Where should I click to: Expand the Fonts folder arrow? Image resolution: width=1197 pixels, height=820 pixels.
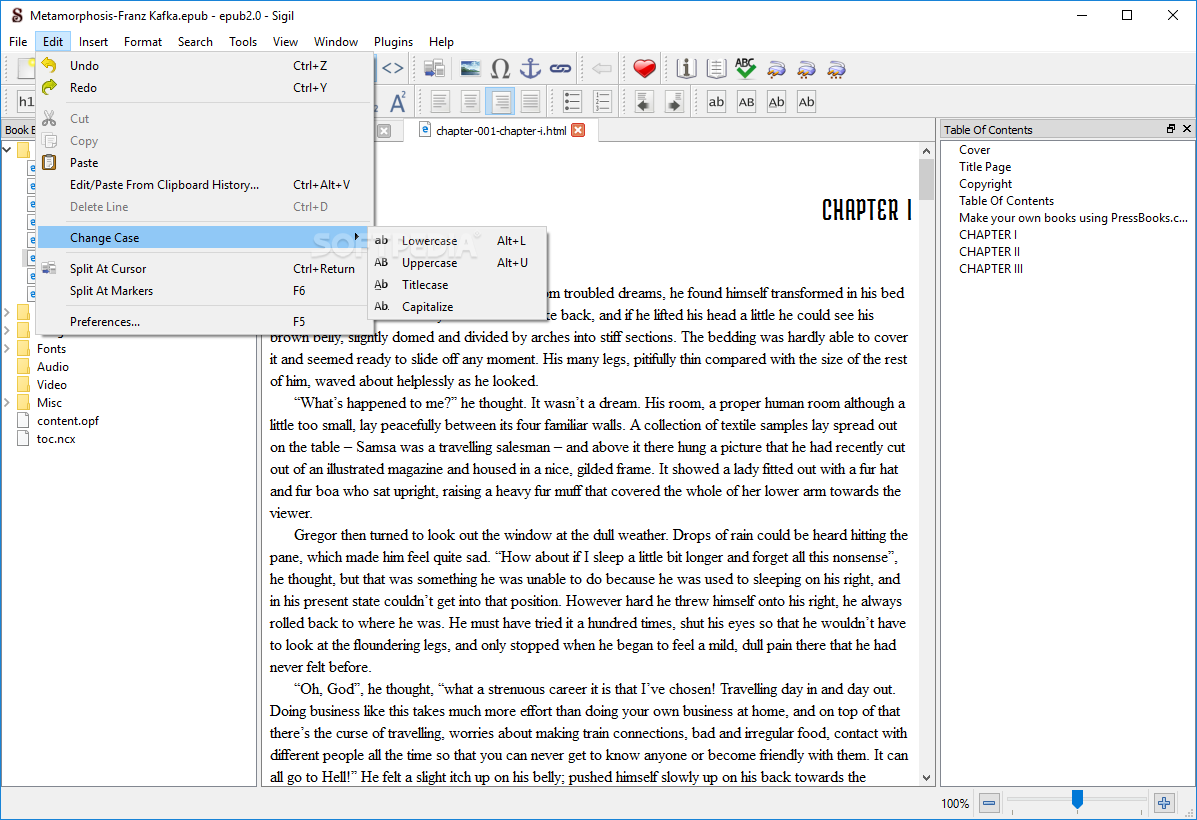click(x=7, y=348)
